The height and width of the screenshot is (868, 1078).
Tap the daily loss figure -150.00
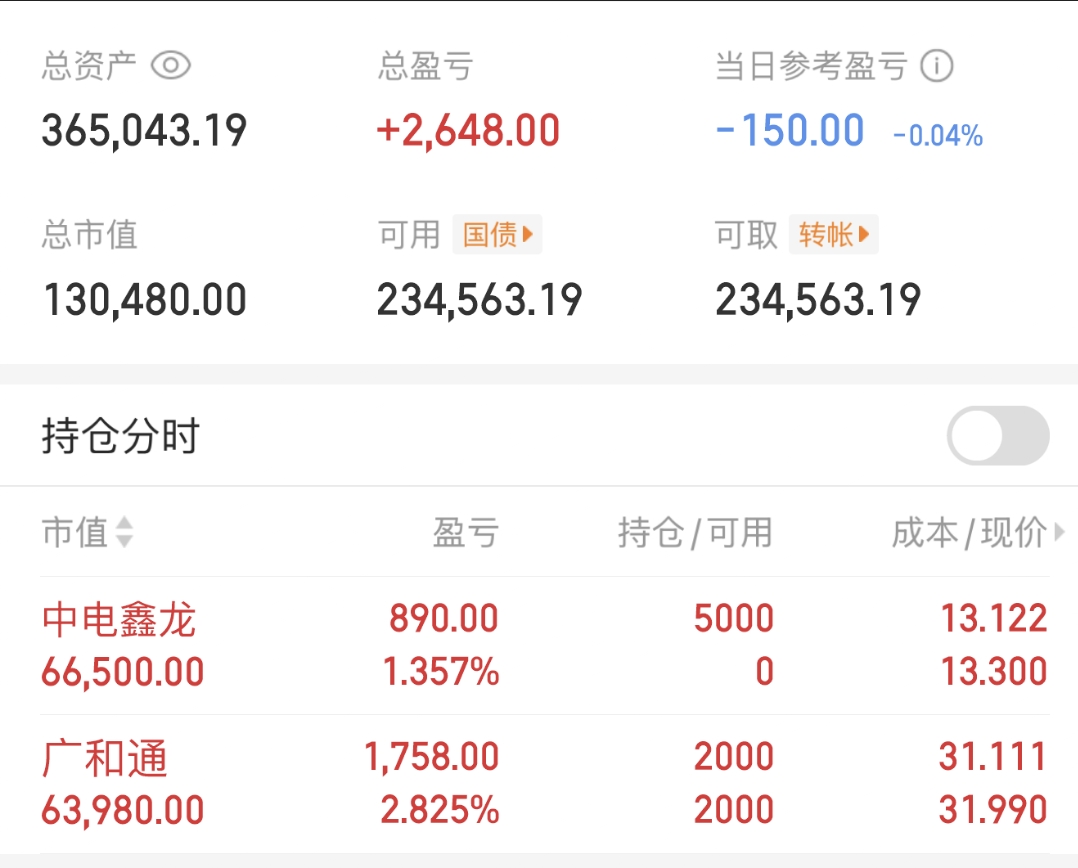coord(790,131)
